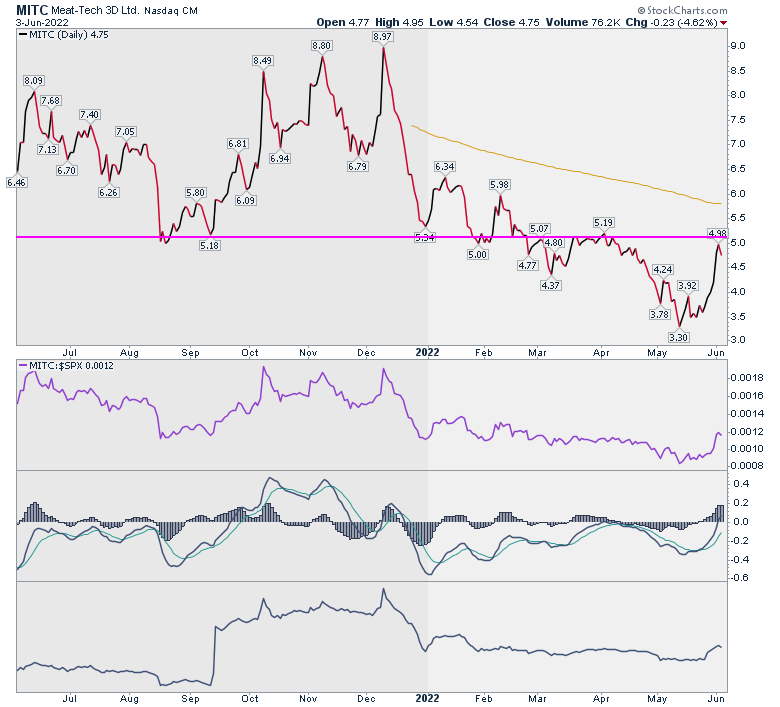Click the 6.81 price label
This screenshot has height=707, width=780.
(237, 144)
